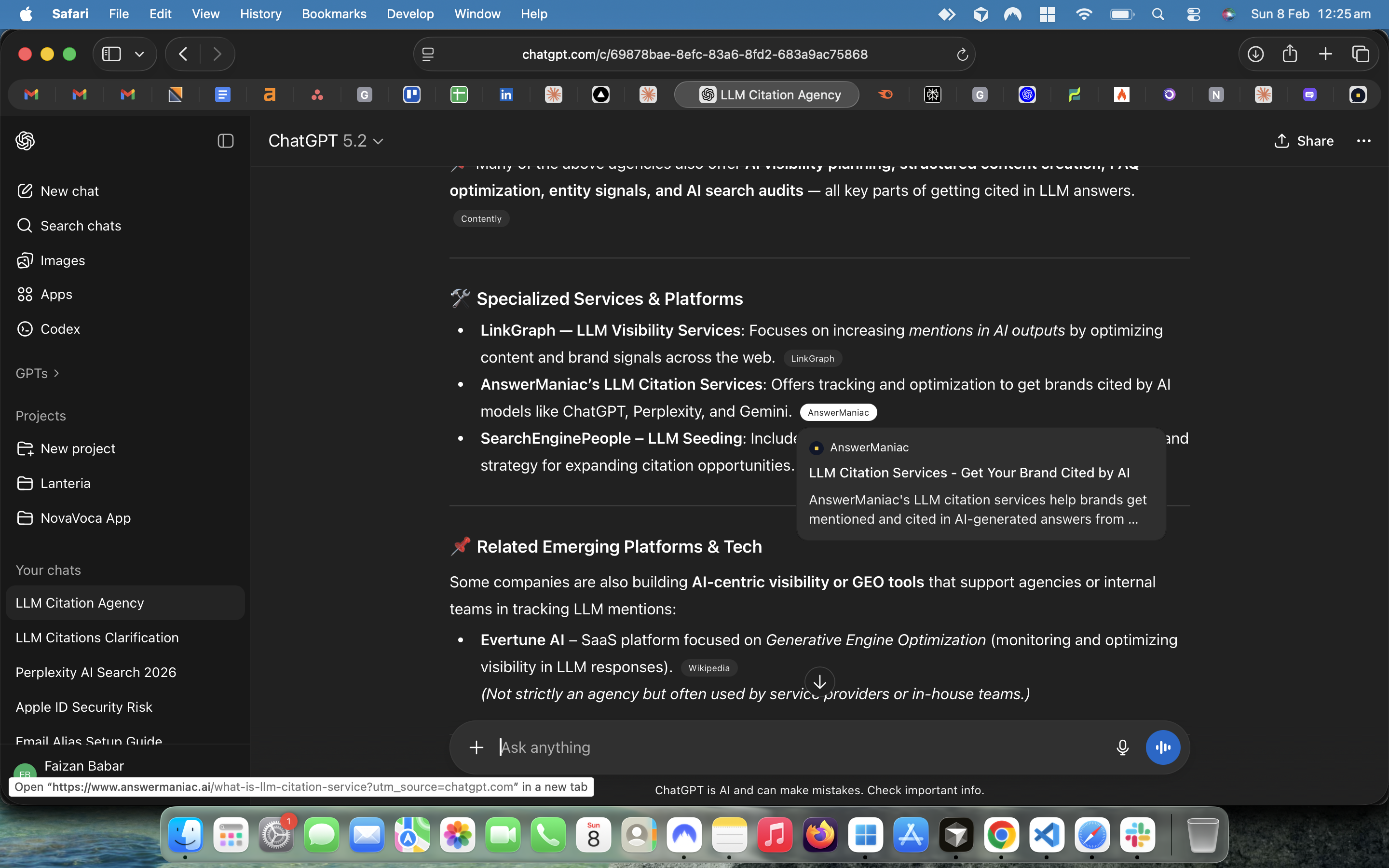Open macOS Control Center toggles

pos(1193,14)
